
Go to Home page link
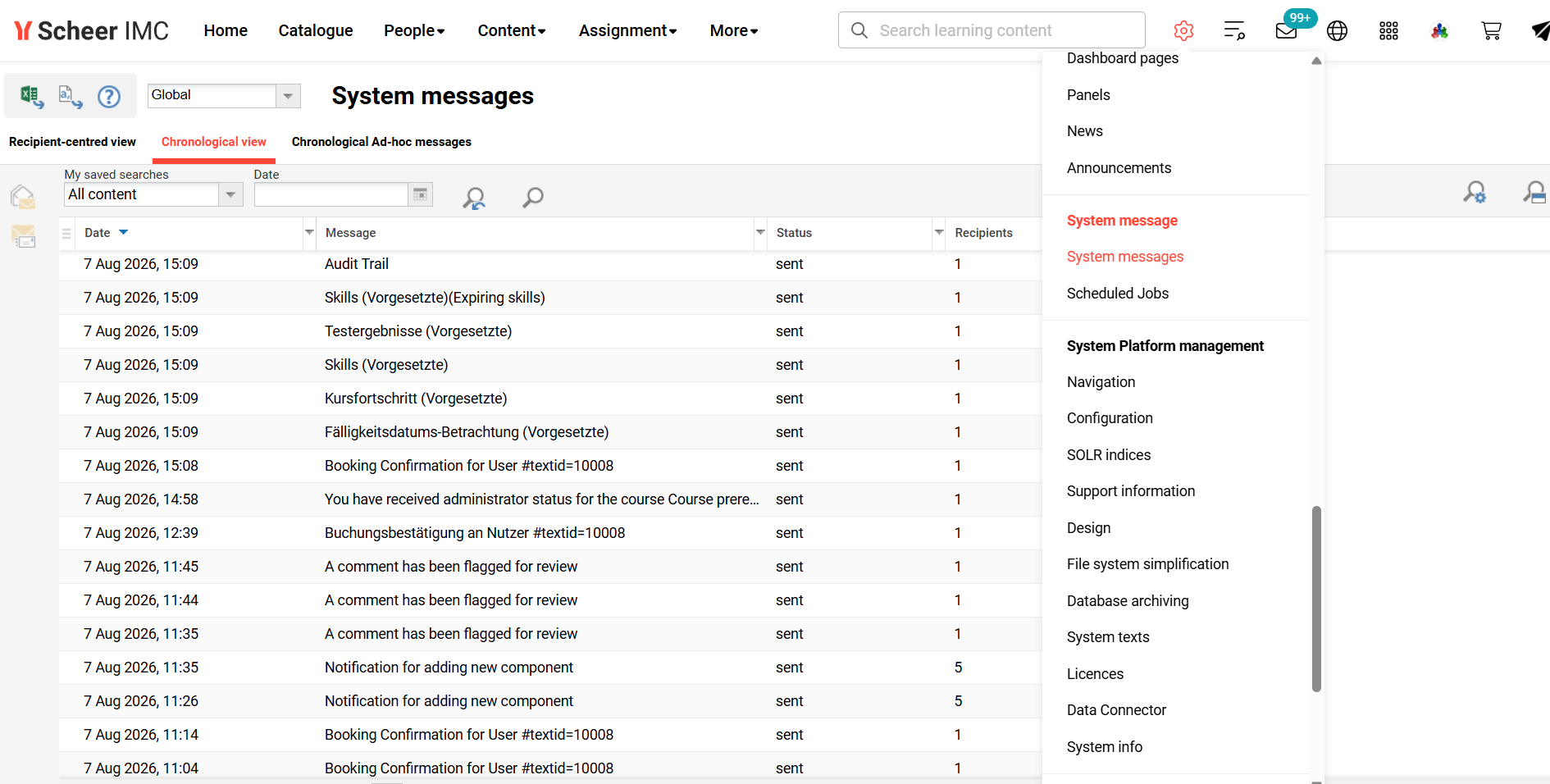click(226, 30)
